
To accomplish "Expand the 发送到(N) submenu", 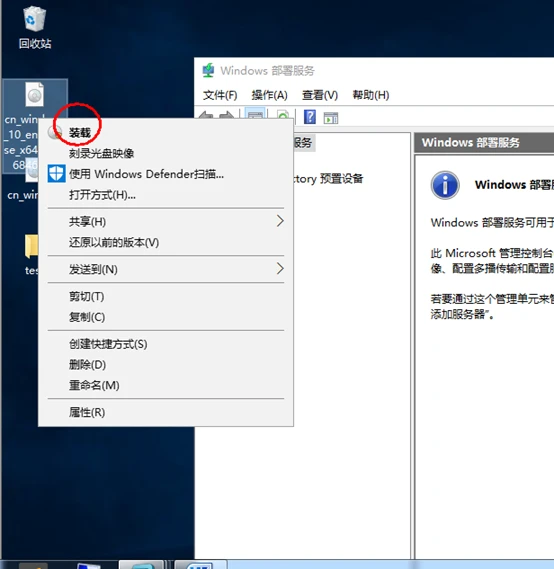I will (x=165, y=269).
